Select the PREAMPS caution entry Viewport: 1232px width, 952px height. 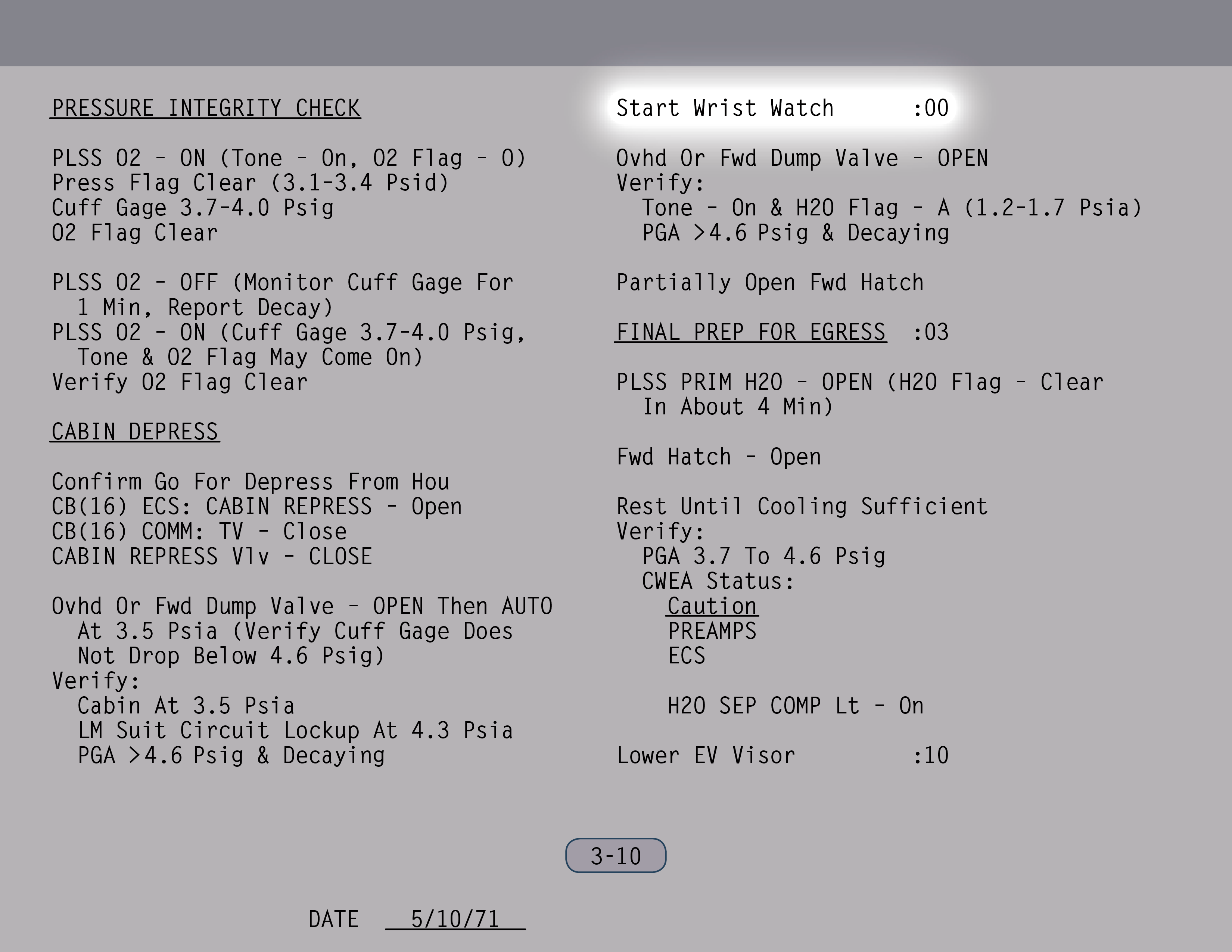712,631
